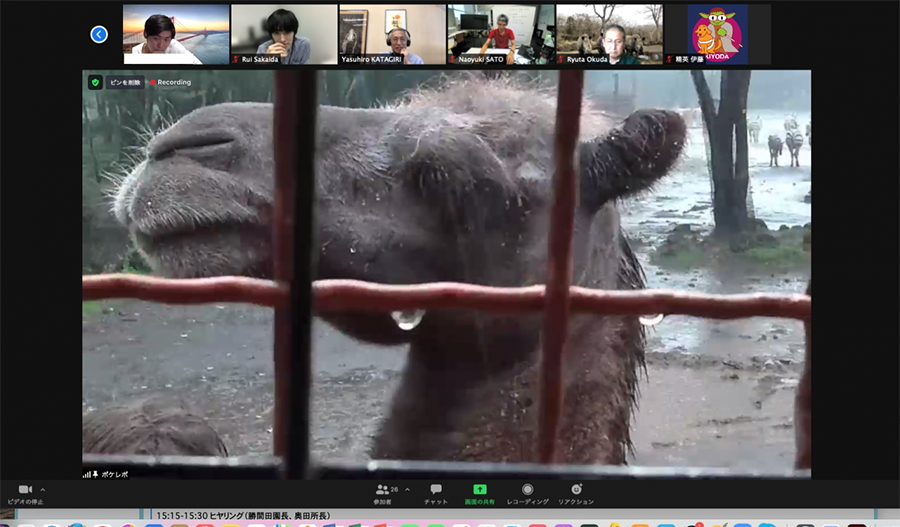Viewport: 900px width, 527px height.
Task: Expand video options arrow beside camera
Action: (42, 490)
